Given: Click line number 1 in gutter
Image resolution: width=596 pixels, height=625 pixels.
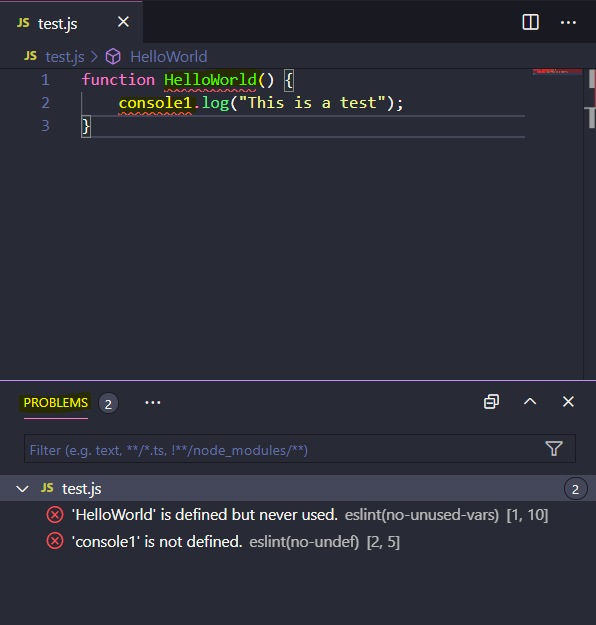Looking at the screenshot, I should (x=45, y=80).
